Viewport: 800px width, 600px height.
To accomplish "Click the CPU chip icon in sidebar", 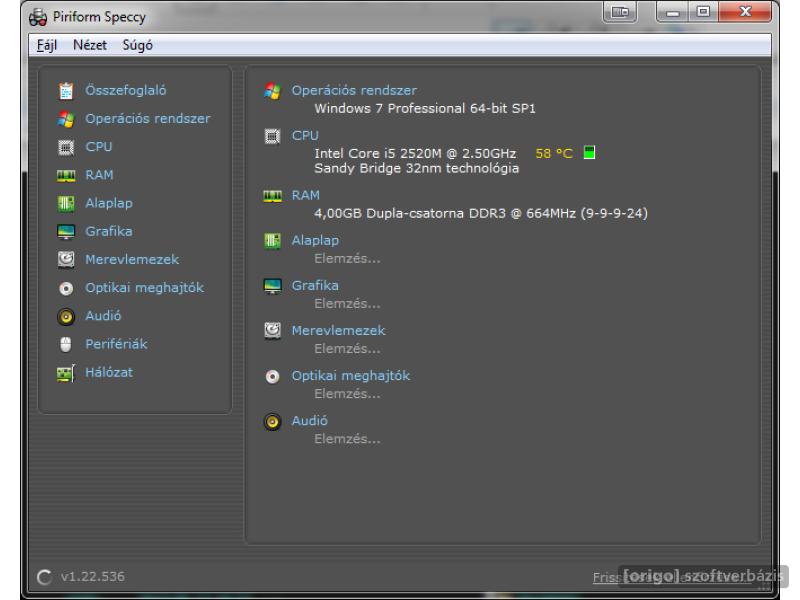I will click(x=66, y=147).
